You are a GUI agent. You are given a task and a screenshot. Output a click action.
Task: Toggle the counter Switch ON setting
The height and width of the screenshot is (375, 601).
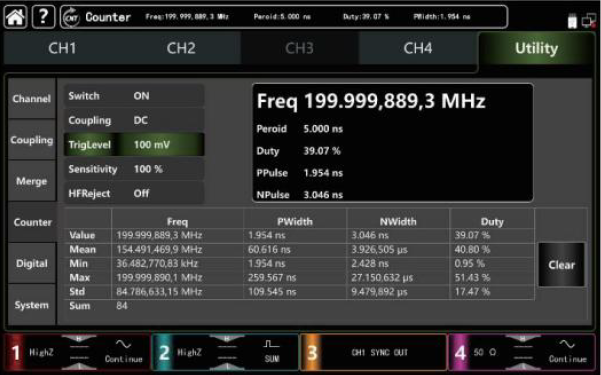click(134, 96)
